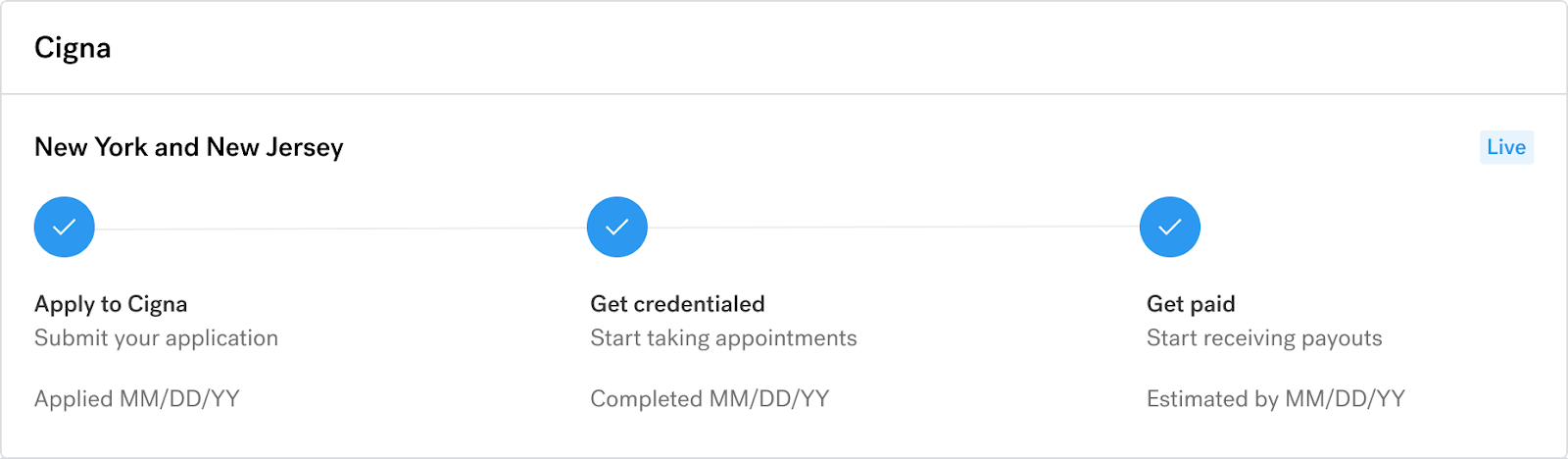Click progress line between Apply and Get credentialed

(x=340, y=229)
